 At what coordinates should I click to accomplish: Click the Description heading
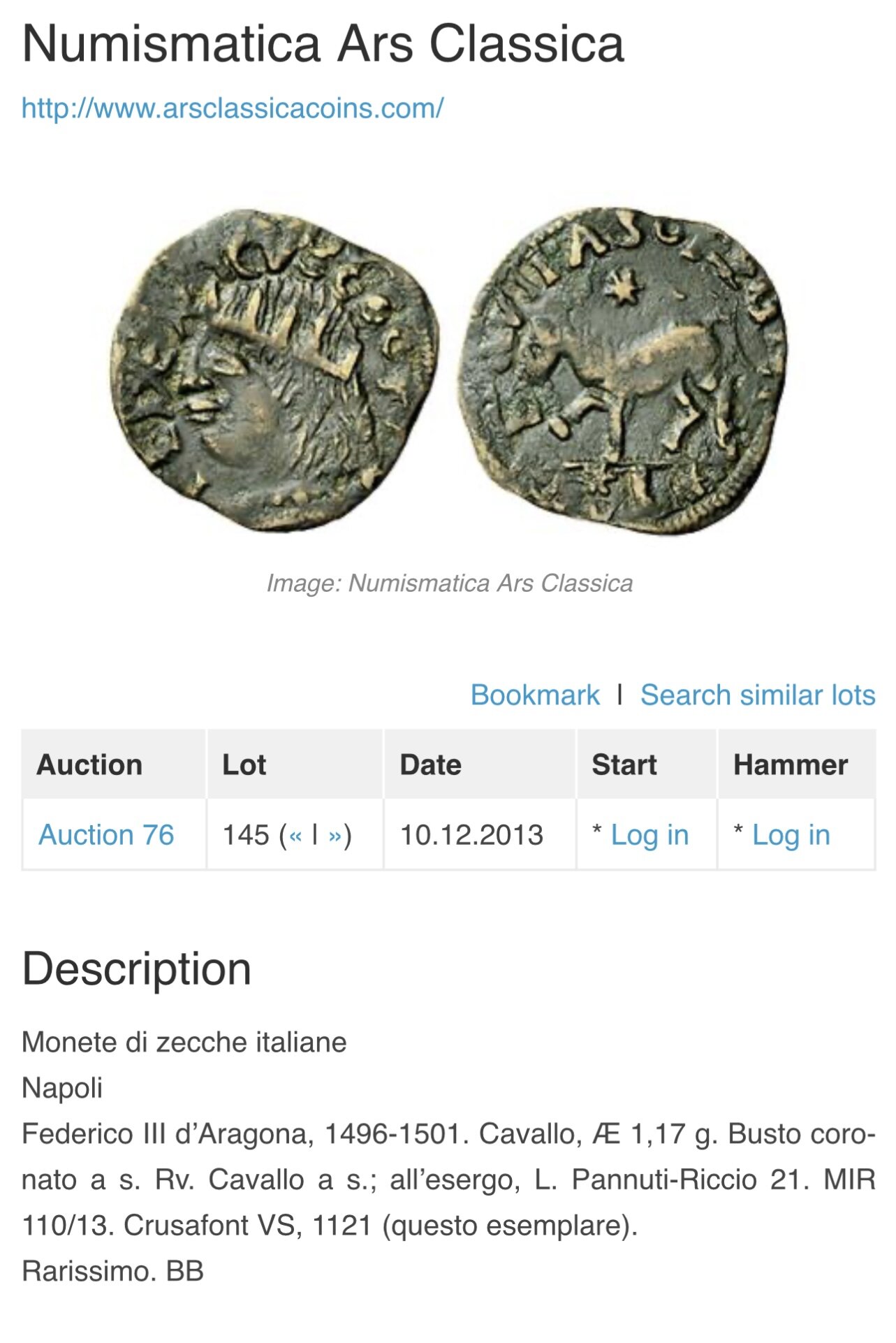[137, 969]
